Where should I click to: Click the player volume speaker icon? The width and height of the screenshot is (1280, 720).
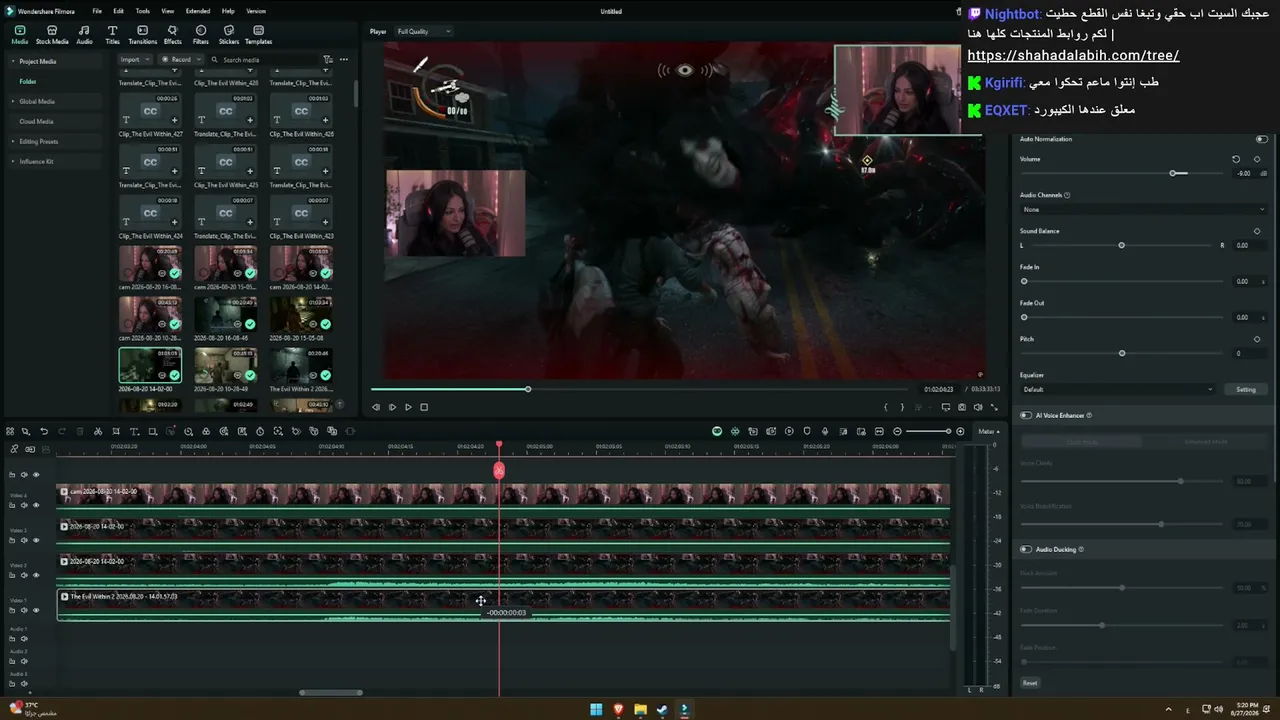pos(978,407)
